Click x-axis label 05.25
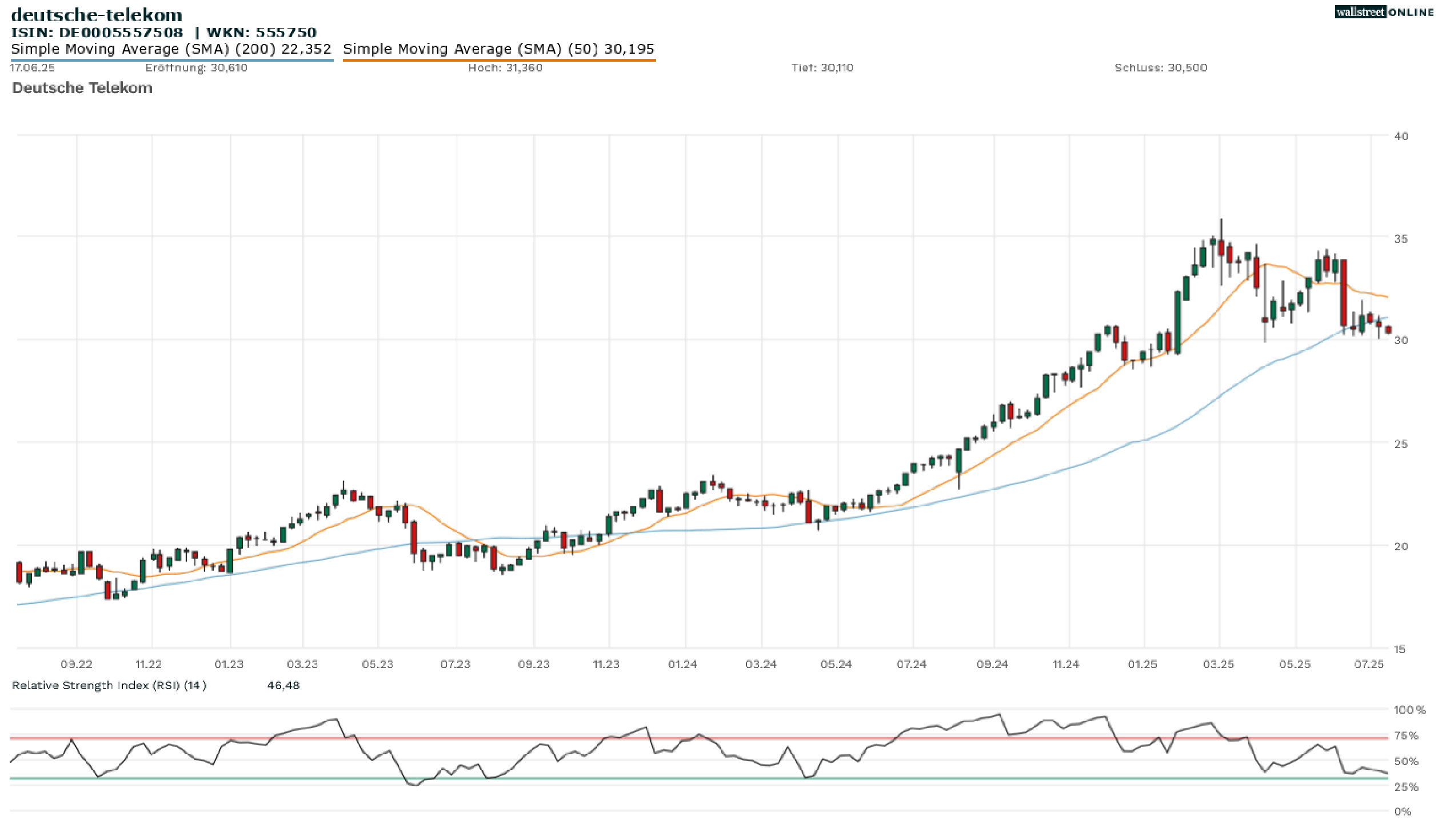The width and height of the screenshot is (1442, 840). (x=1295, y=665)
